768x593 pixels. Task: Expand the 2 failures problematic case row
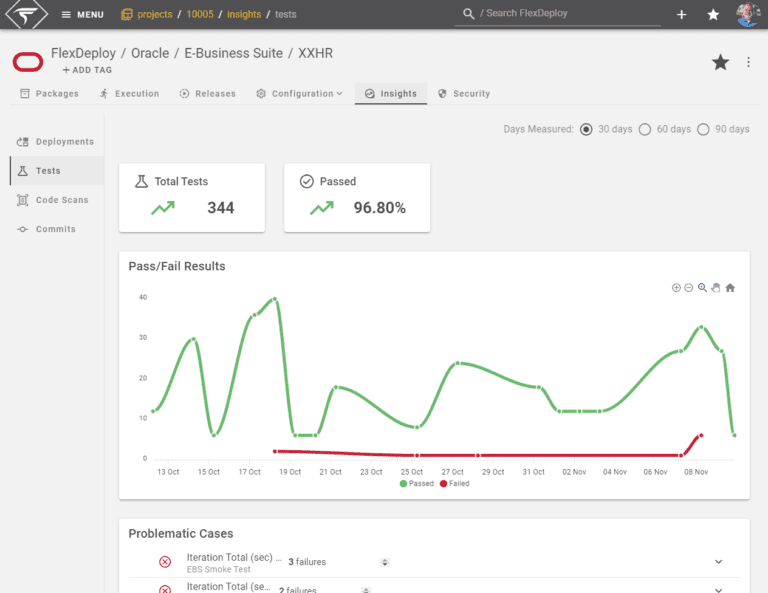tap(718, 590)
